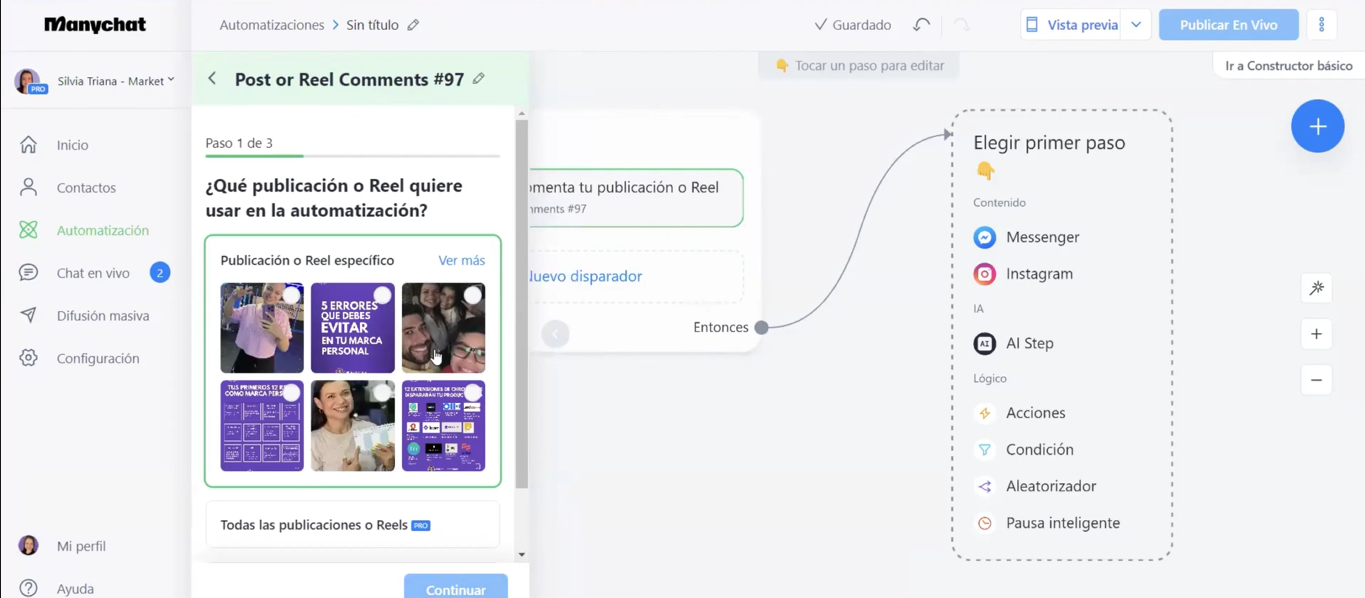Open the three-dot options menu top right
The width and height of the screenshot is (1365, 598).
point(1322,24)
